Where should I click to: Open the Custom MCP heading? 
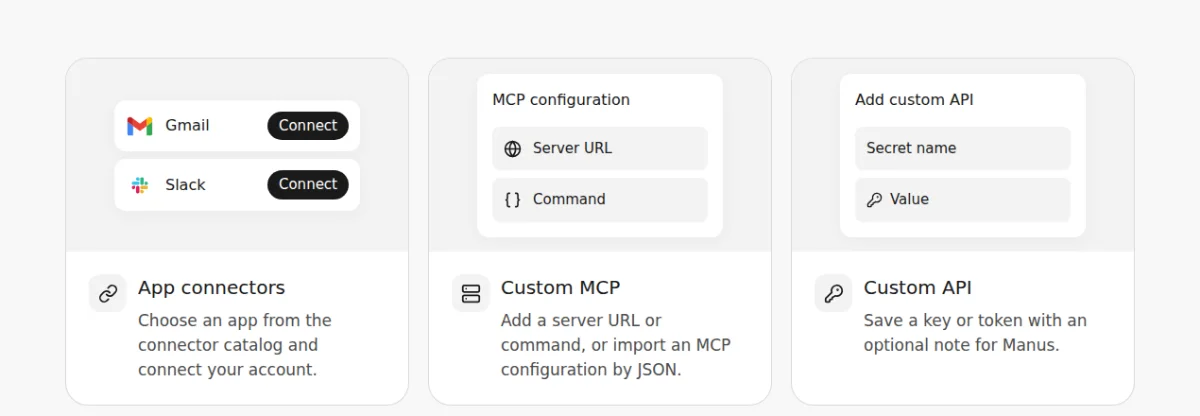pyautogui.click(x=561, y=288)
